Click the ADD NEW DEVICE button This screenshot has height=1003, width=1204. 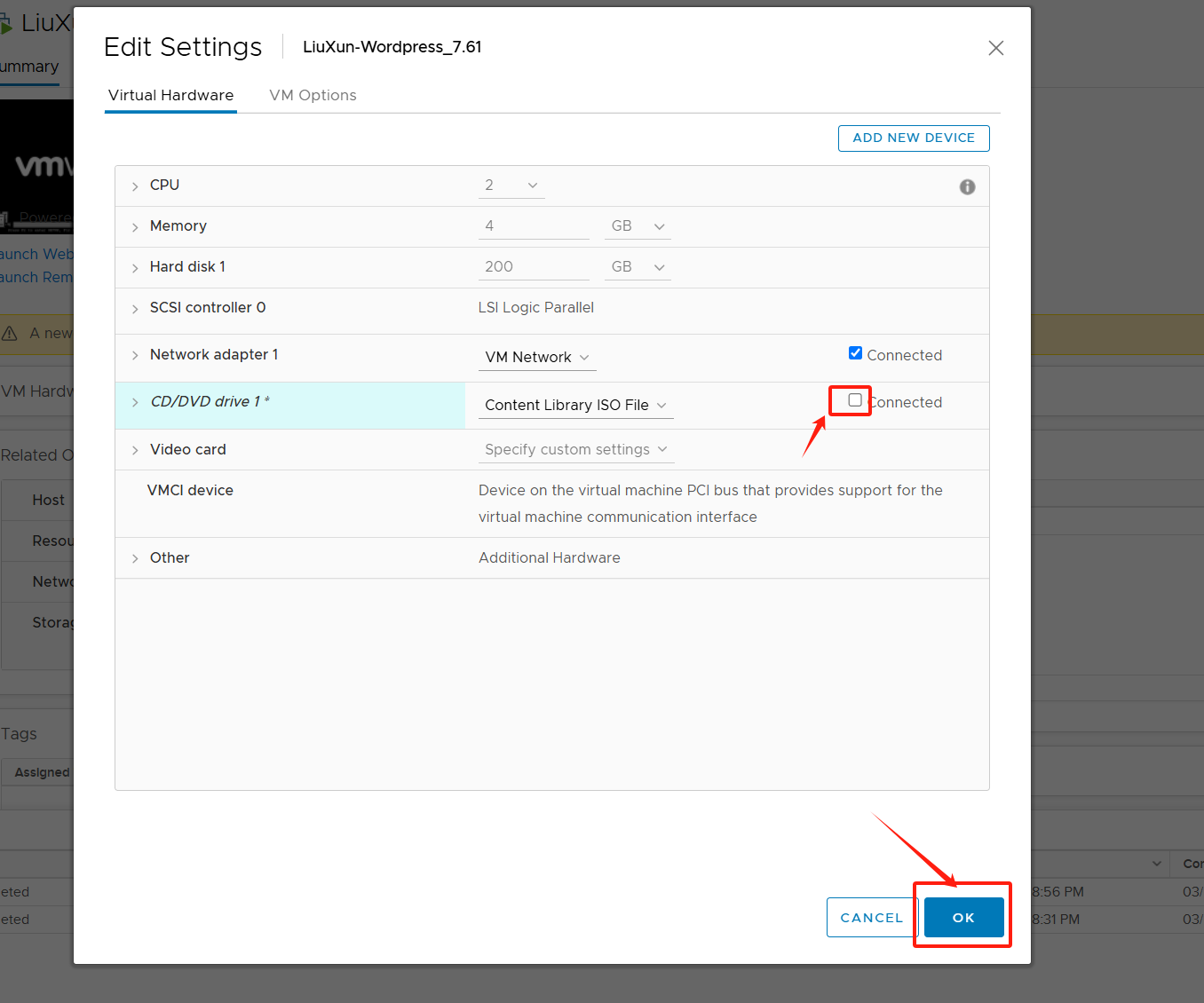click(x=914, y=138)
